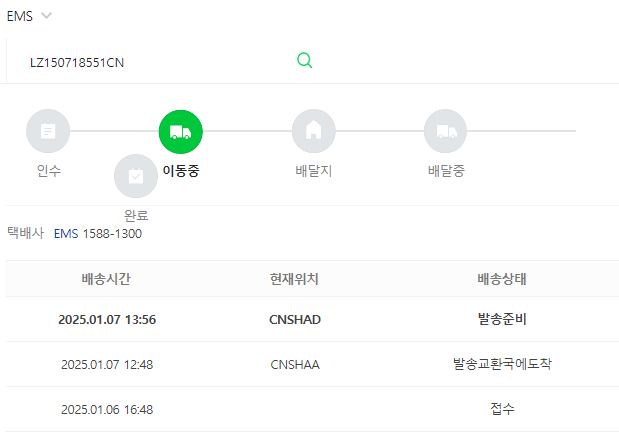
Task: Select the 완료 checkmark calendar icon
Action: tap(136, 176)
